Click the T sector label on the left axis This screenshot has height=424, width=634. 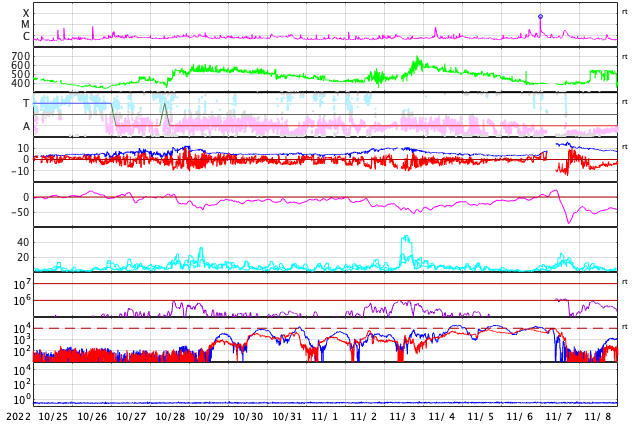(26, 103)
